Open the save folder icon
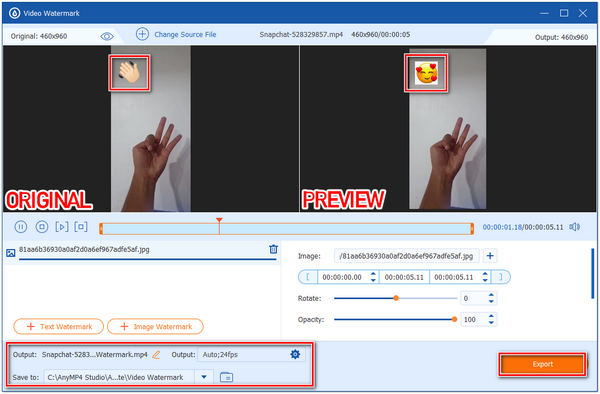 227,377
